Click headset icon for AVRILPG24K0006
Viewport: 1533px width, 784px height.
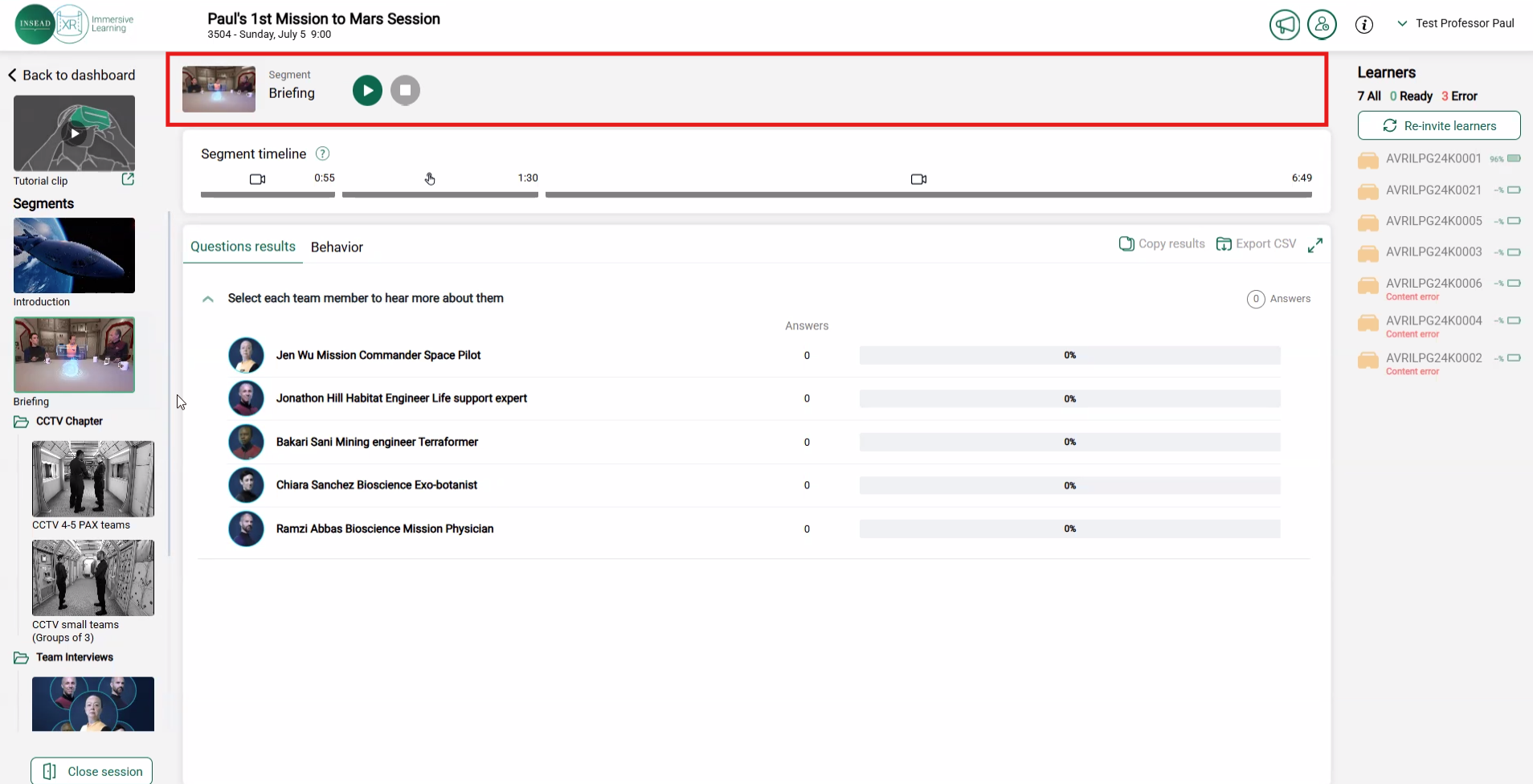[x=1368, y=285]
